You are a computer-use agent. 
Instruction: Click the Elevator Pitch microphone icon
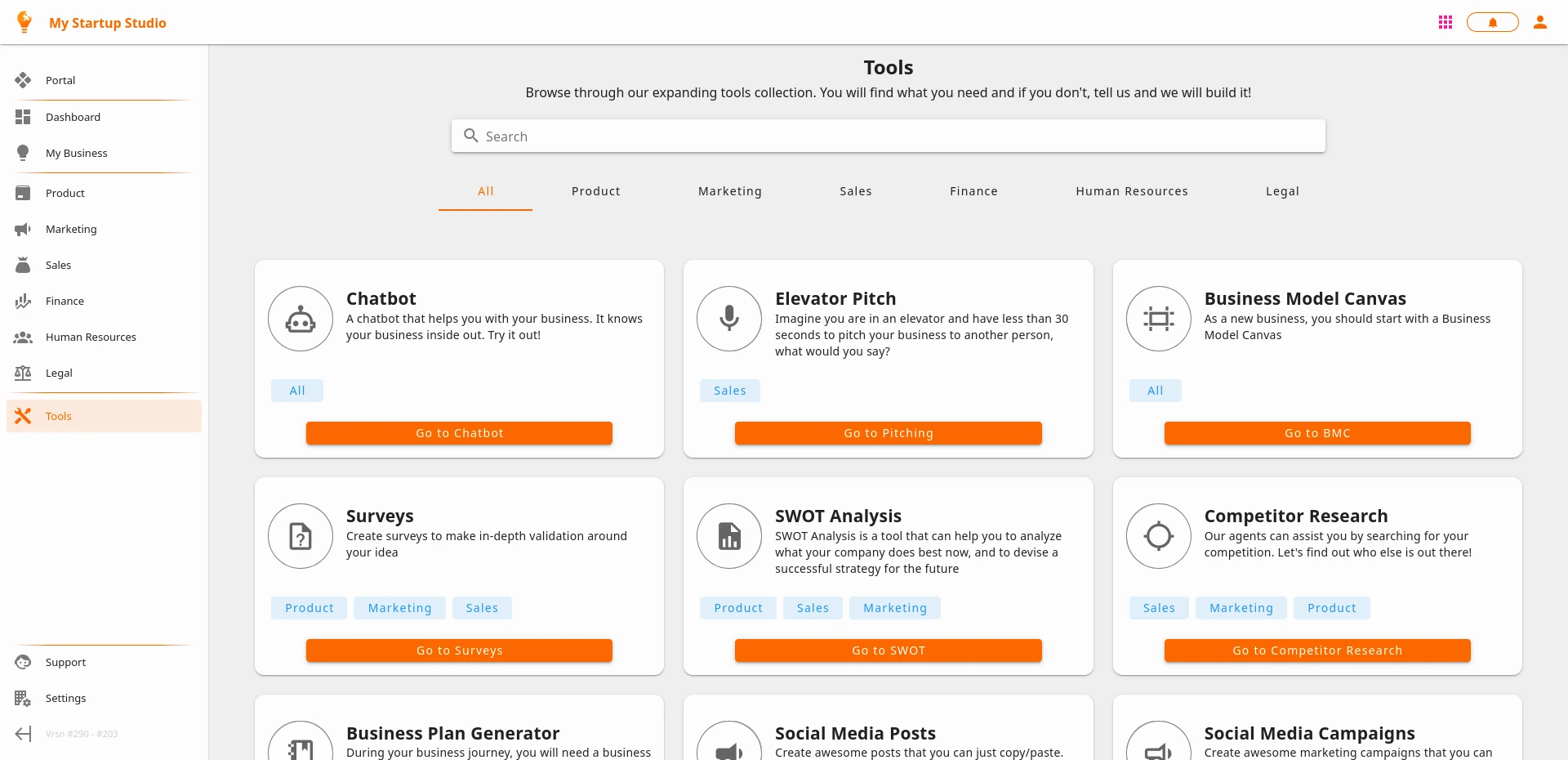coord(728,319)
